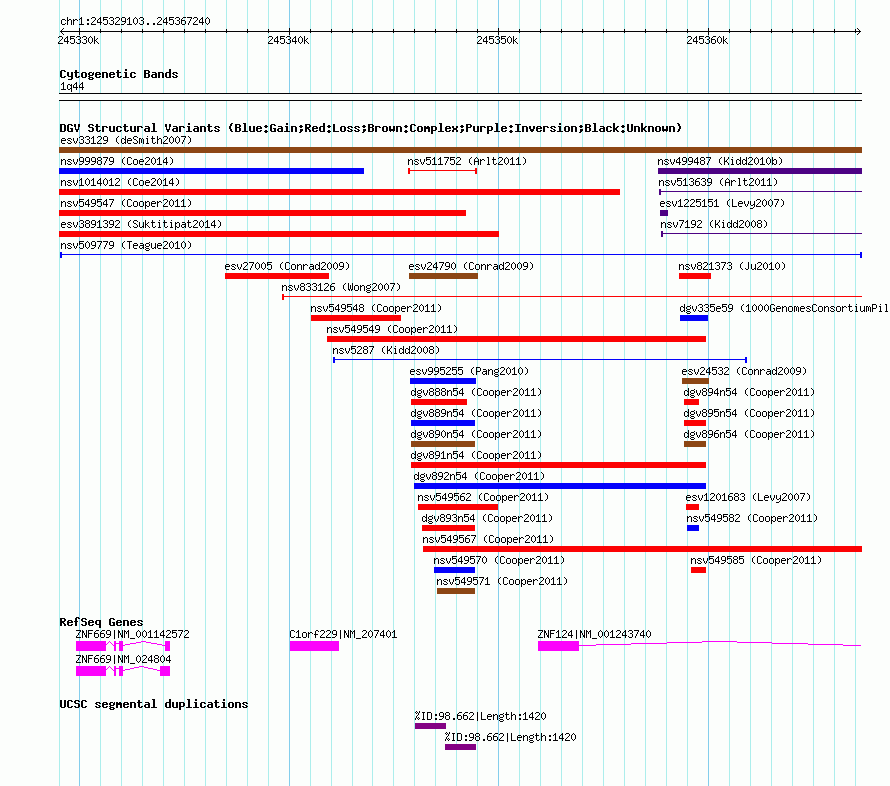Click the nsv549547 (Cooper2011) variant label
890x786 pixels.
click(x=126, y=203)
